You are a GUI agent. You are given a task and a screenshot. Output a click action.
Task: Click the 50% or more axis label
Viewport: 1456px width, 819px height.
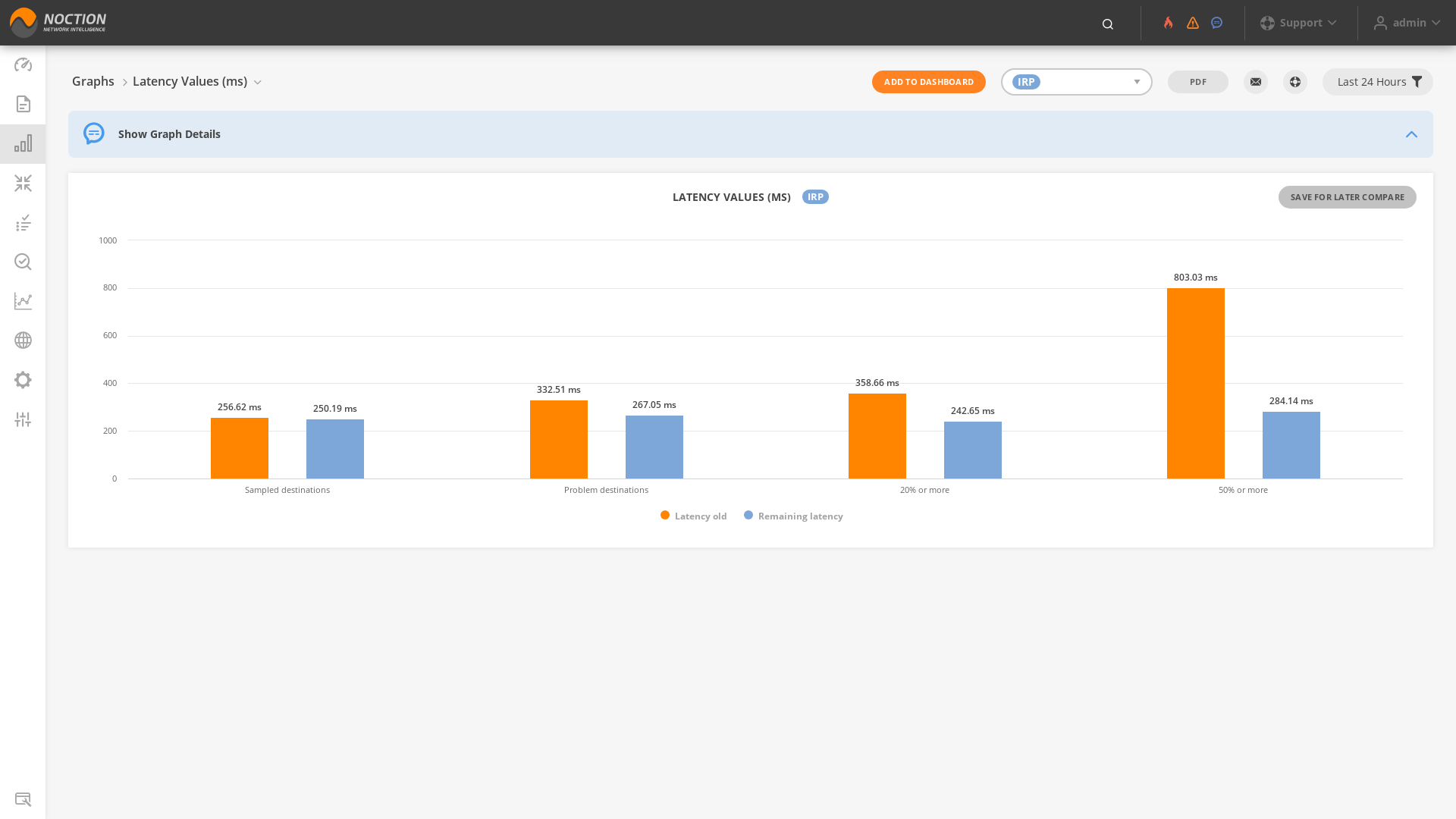(x=1243, y=490)
